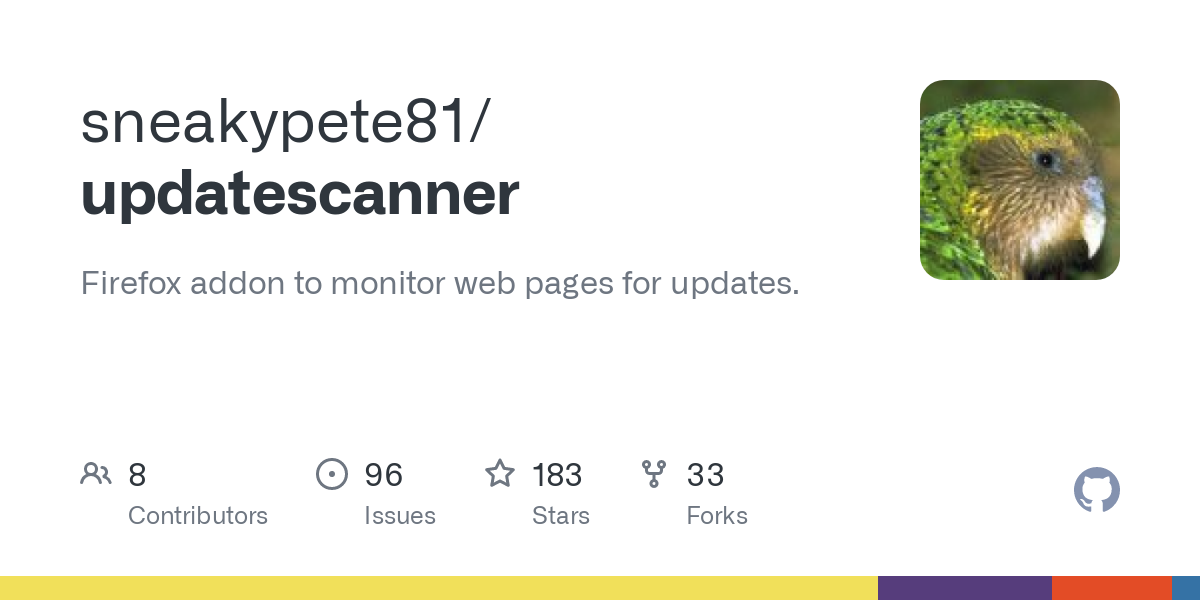
Task: Click the issue count 96
Action: pos(384,475)
